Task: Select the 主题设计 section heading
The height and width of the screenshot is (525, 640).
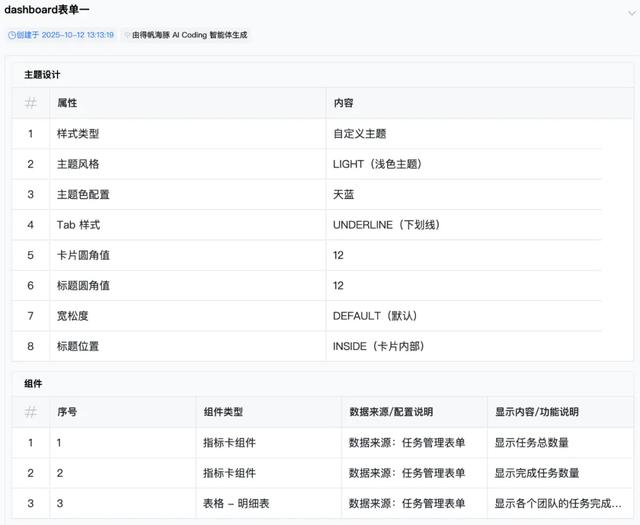Action: pyautogui.click(x=44, y=75)
